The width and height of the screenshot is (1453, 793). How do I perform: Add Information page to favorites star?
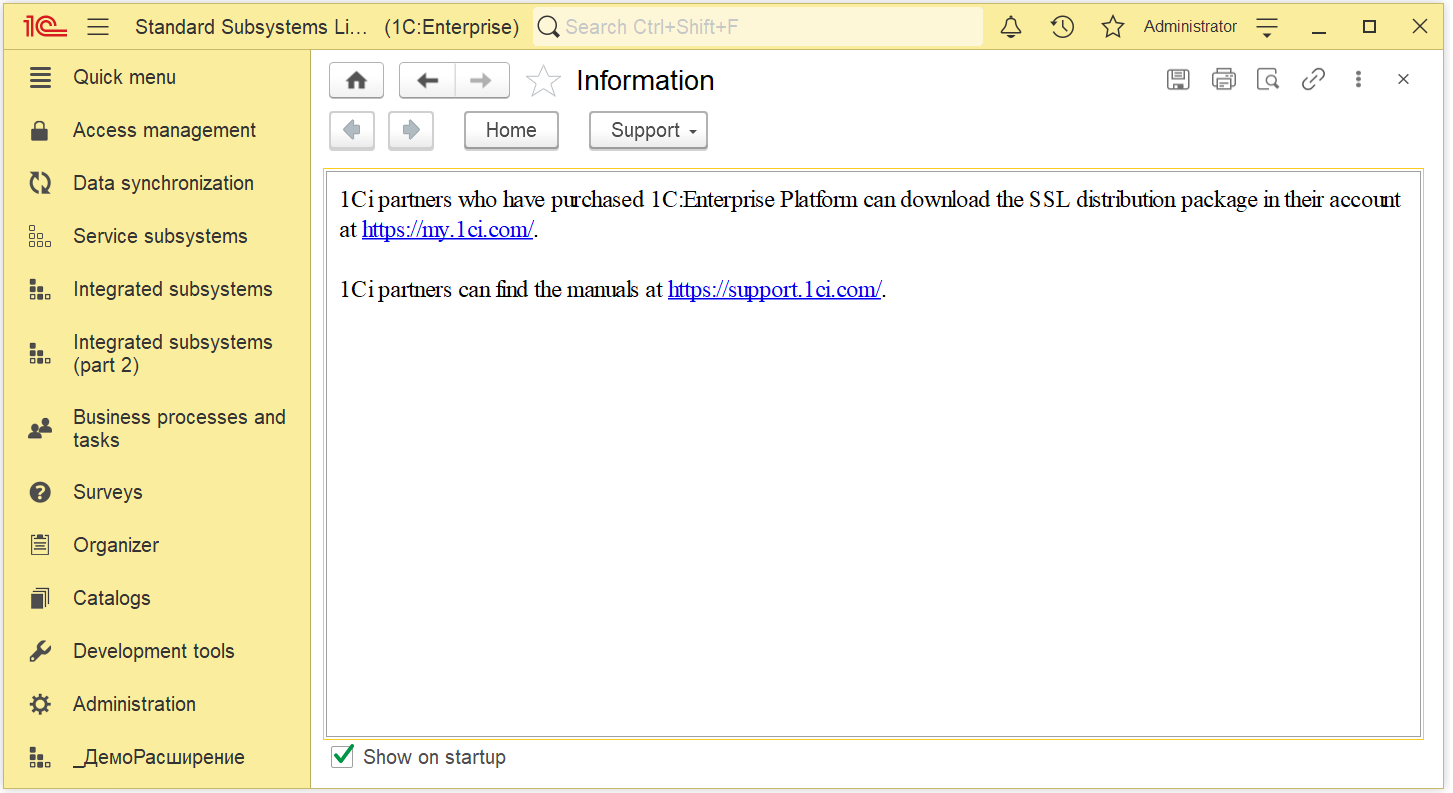coord(543,80)
